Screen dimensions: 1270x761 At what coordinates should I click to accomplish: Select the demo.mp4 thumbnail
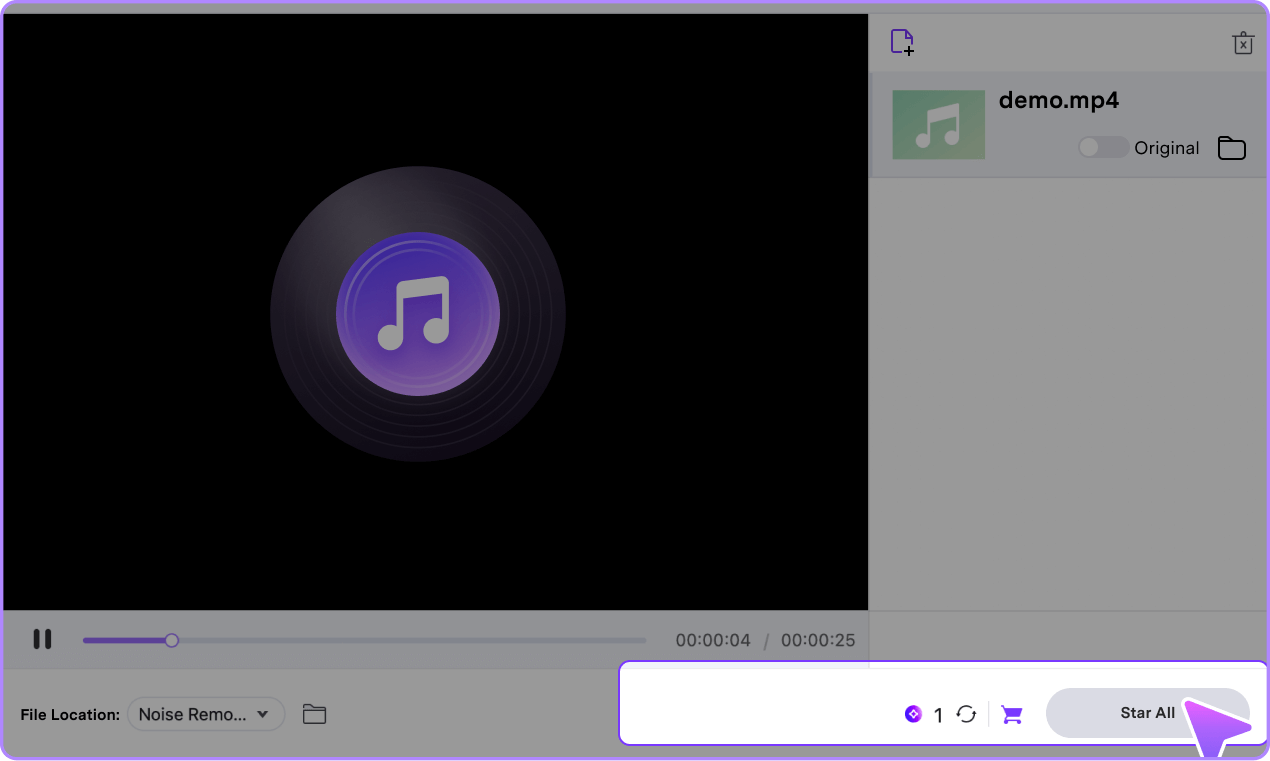pyautogui.click(x=938, y=124)
